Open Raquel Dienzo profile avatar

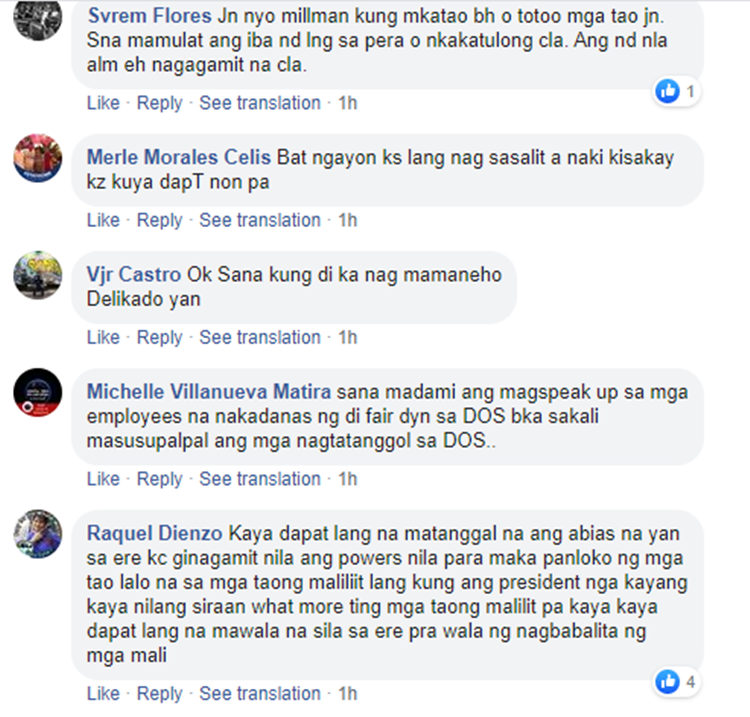[x=37, y=534]
